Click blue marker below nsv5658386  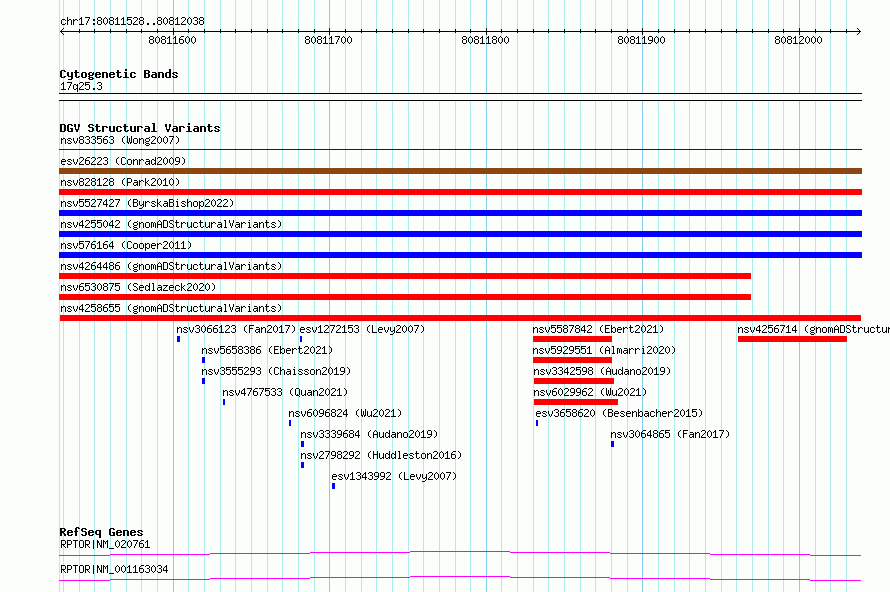[x=203, y=360]
